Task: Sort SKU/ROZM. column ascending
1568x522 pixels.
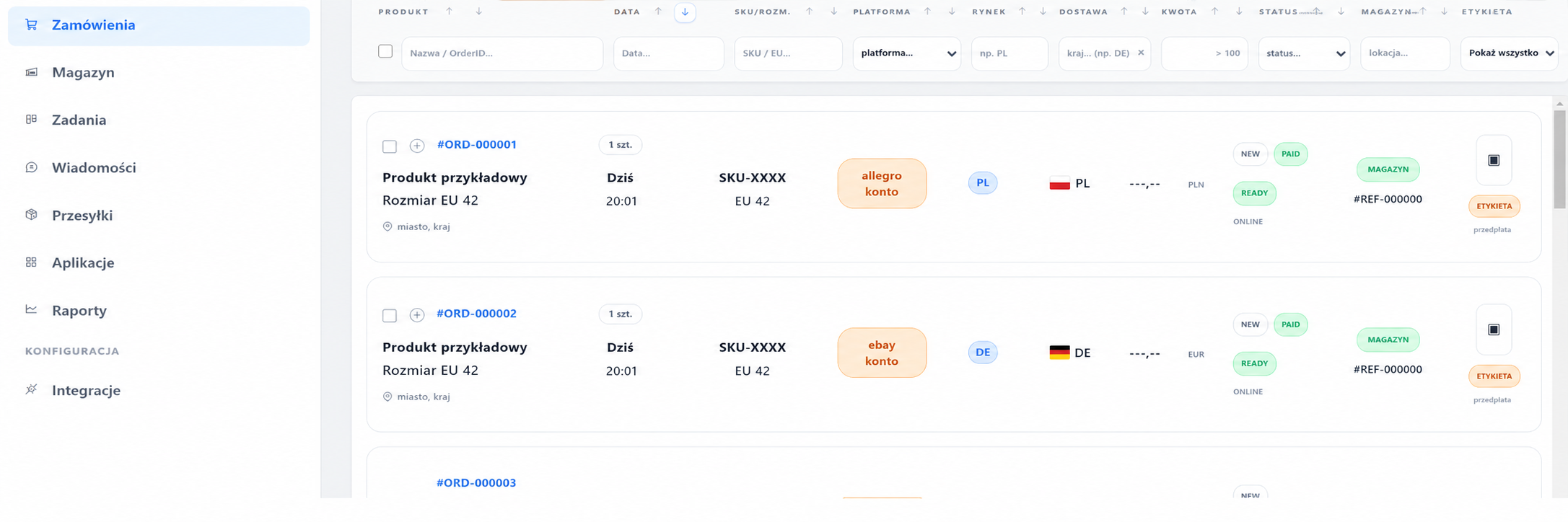Action: [x=809, y=11]
